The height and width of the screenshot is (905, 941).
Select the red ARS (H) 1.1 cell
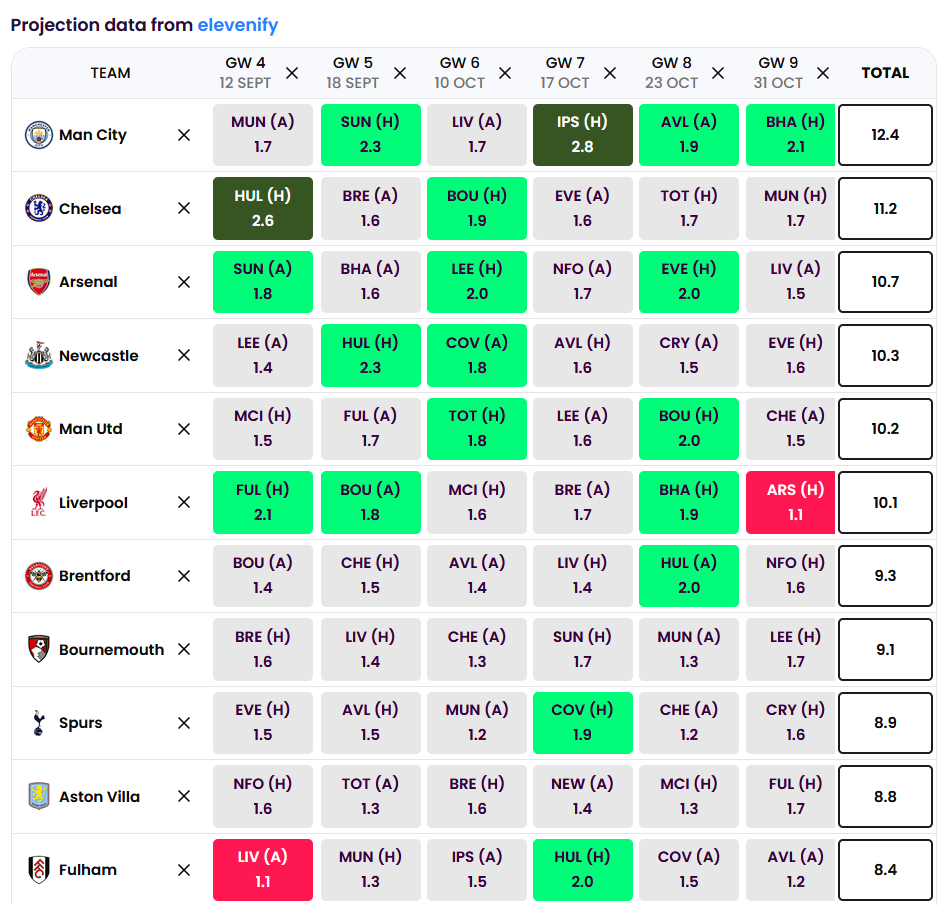click(x=790, y=502)
